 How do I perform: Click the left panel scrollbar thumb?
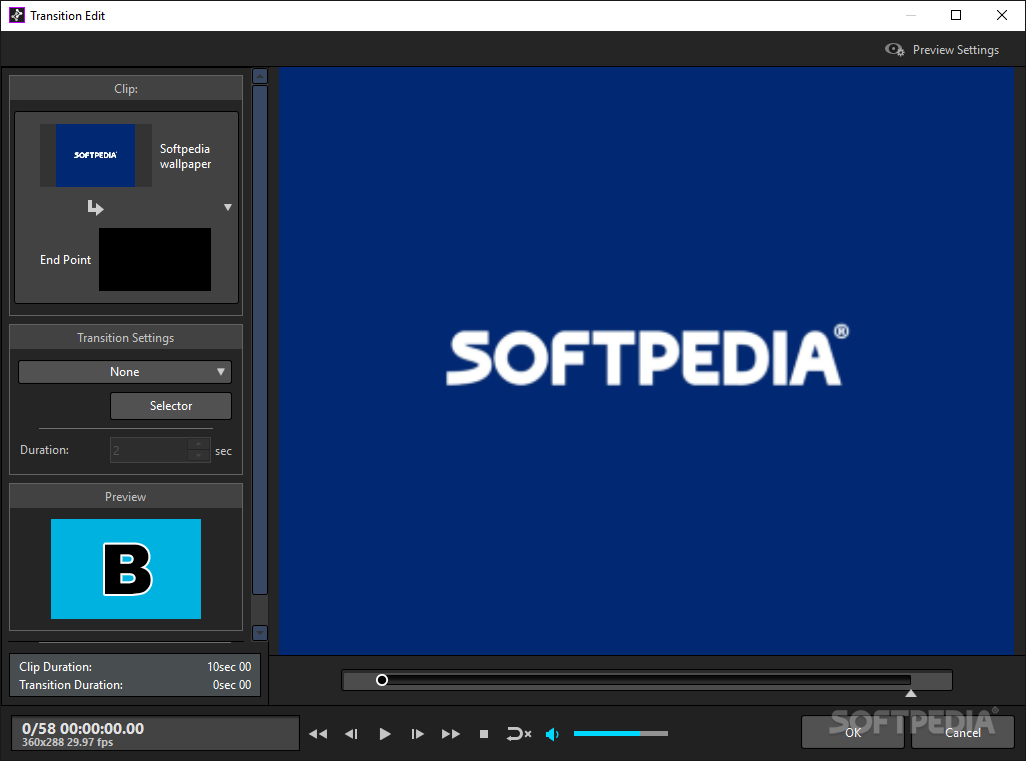pos(260,340)
